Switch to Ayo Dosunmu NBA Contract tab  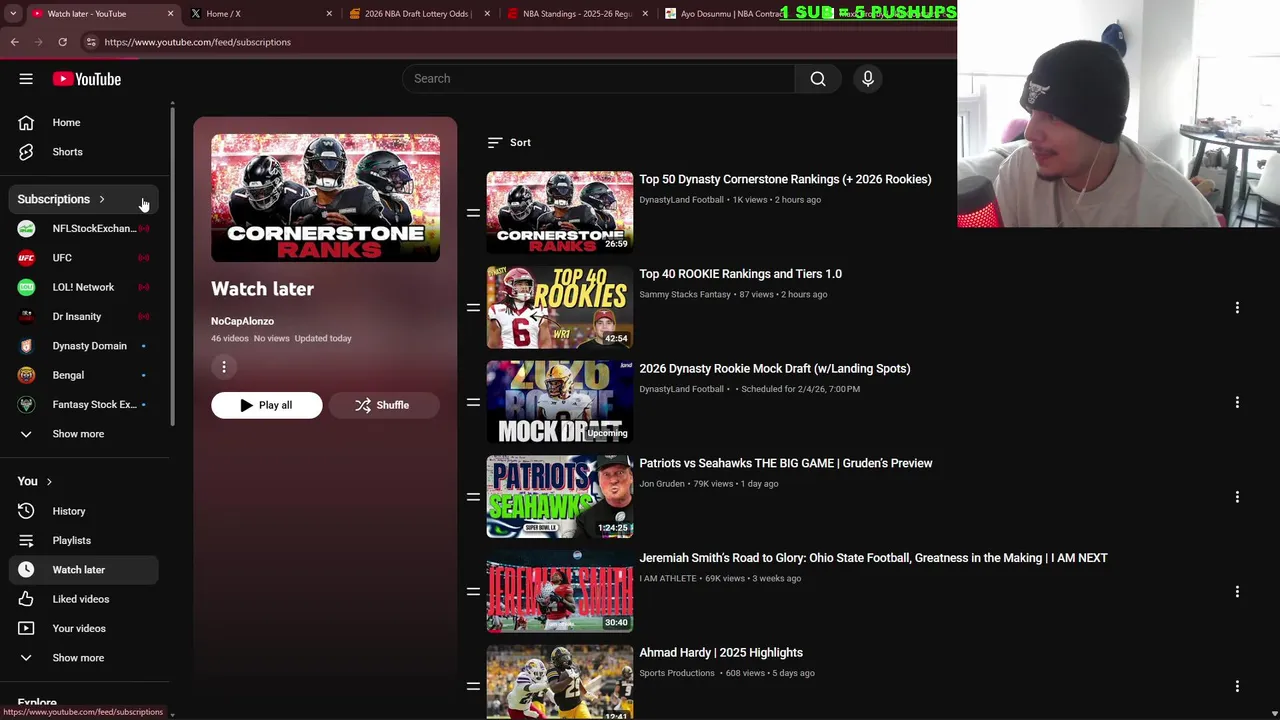732,14
